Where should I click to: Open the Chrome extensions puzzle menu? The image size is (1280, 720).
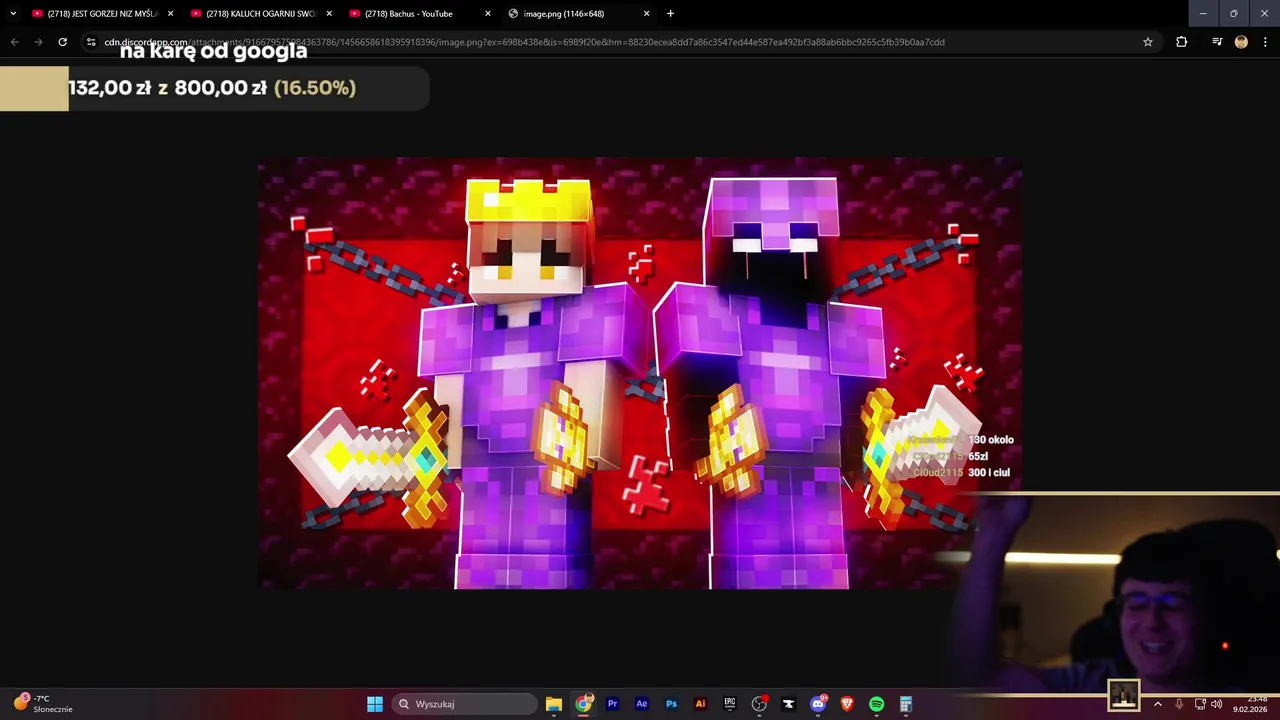pyautogui.click(x=1182, y=42)
